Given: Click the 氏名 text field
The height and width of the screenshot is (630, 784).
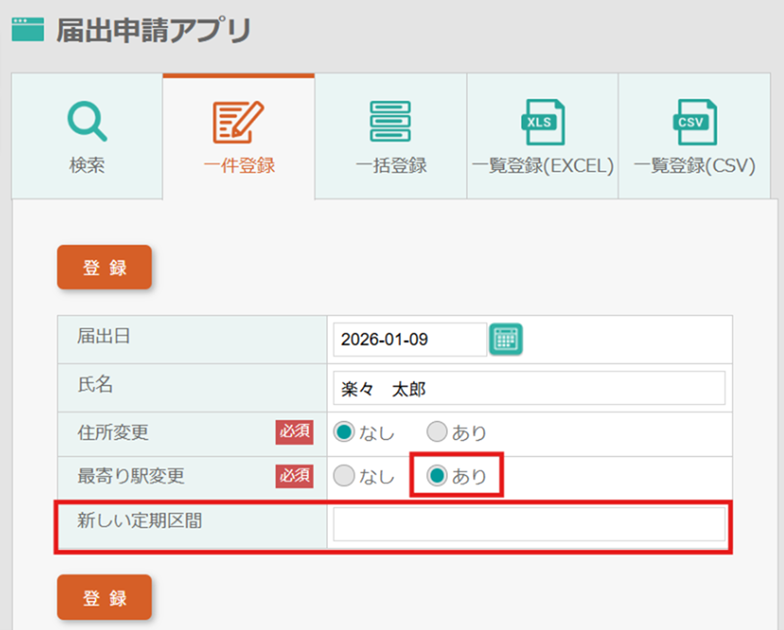Looking at the screenshot, I should coord(528,388).
